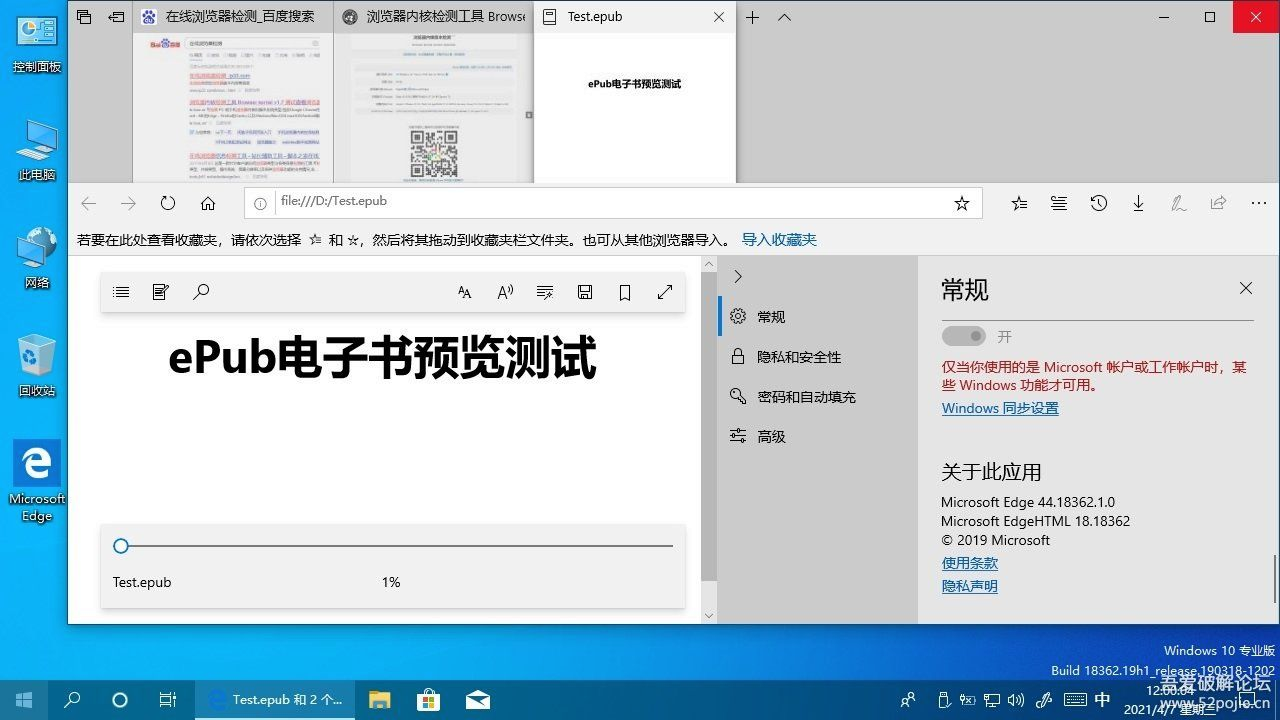Open File Explorer from the taskbar
1280x720 pixels.
380,700
